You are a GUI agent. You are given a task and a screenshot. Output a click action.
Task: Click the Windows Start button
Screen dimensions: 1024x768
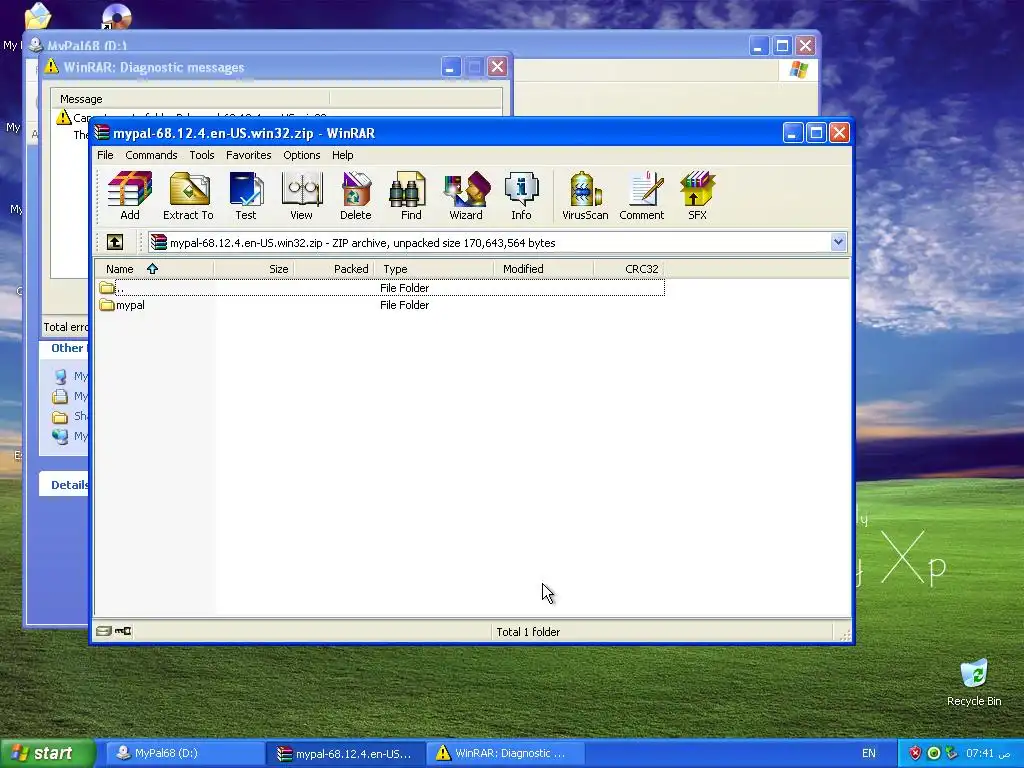47,753
